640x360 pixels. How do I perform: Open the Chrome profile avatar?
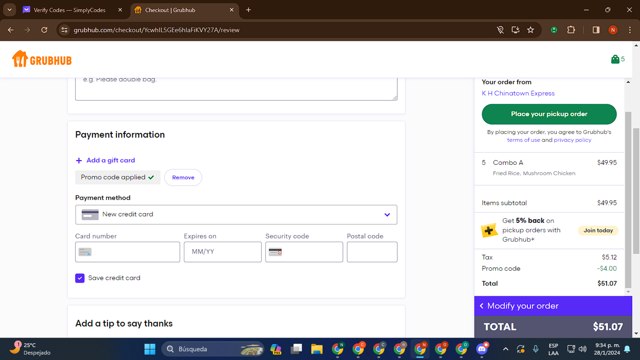[613, 30]
